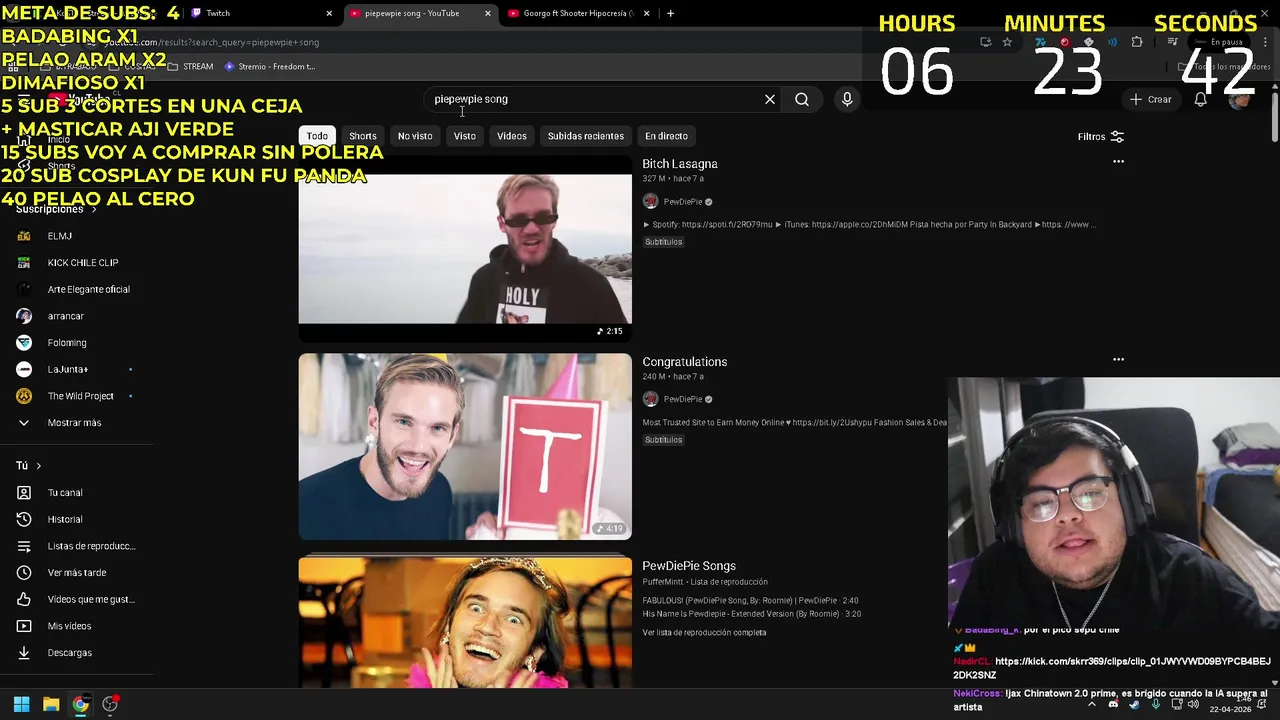Open the Bitch Lasagna video title

(680, 164)
